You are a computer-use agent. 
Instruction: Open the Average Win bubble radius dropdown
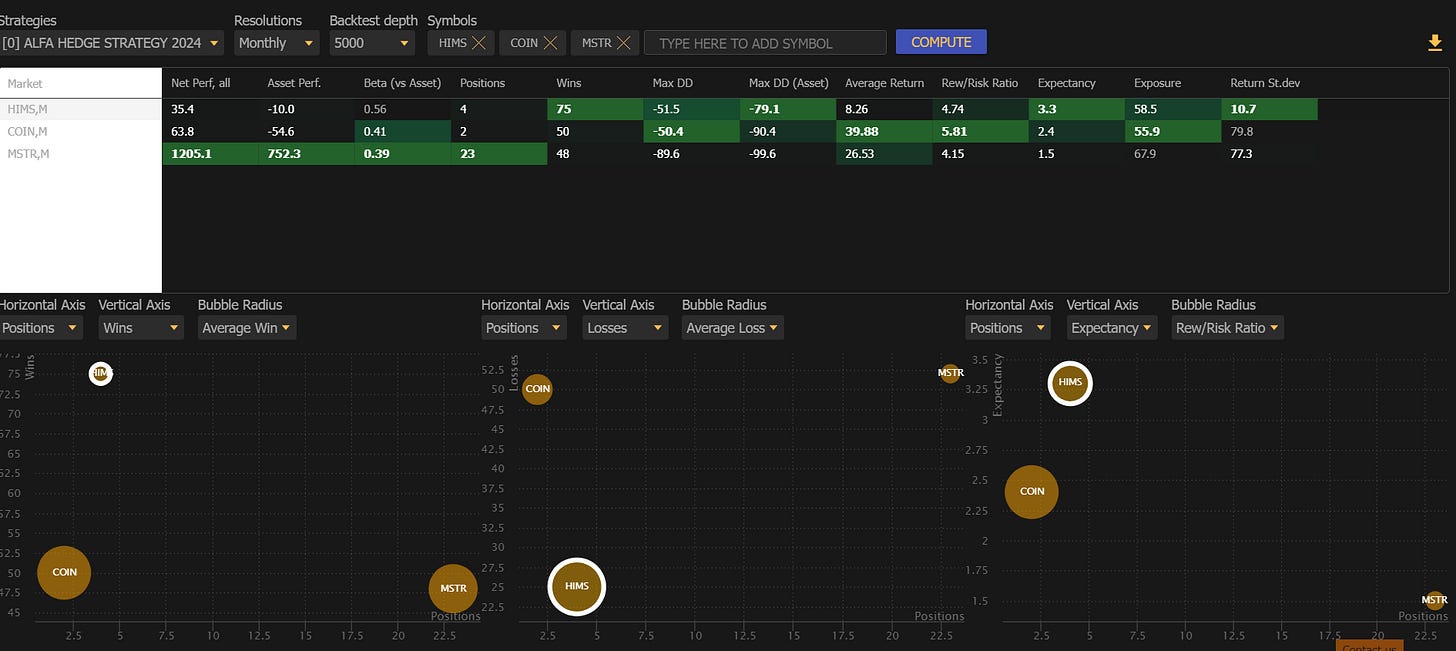pos(246,327)
